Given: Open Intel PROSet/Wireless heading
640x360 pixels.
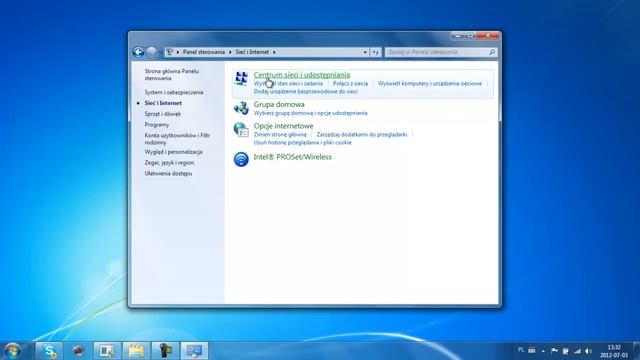Looking at the screenshot, I should pos(292,157).
